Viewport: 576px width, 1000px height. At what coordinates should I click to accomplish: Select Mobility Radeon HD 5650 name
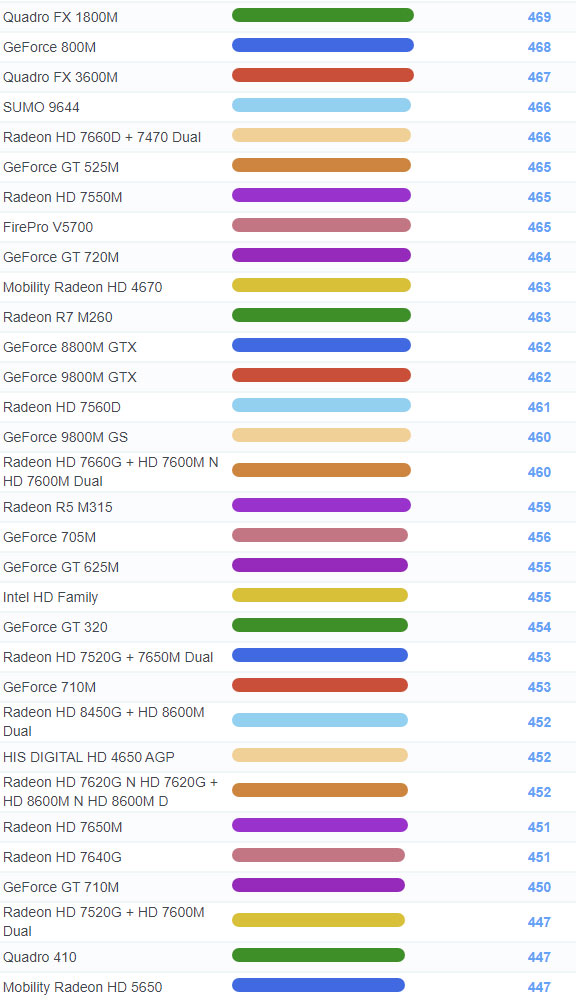83,987
